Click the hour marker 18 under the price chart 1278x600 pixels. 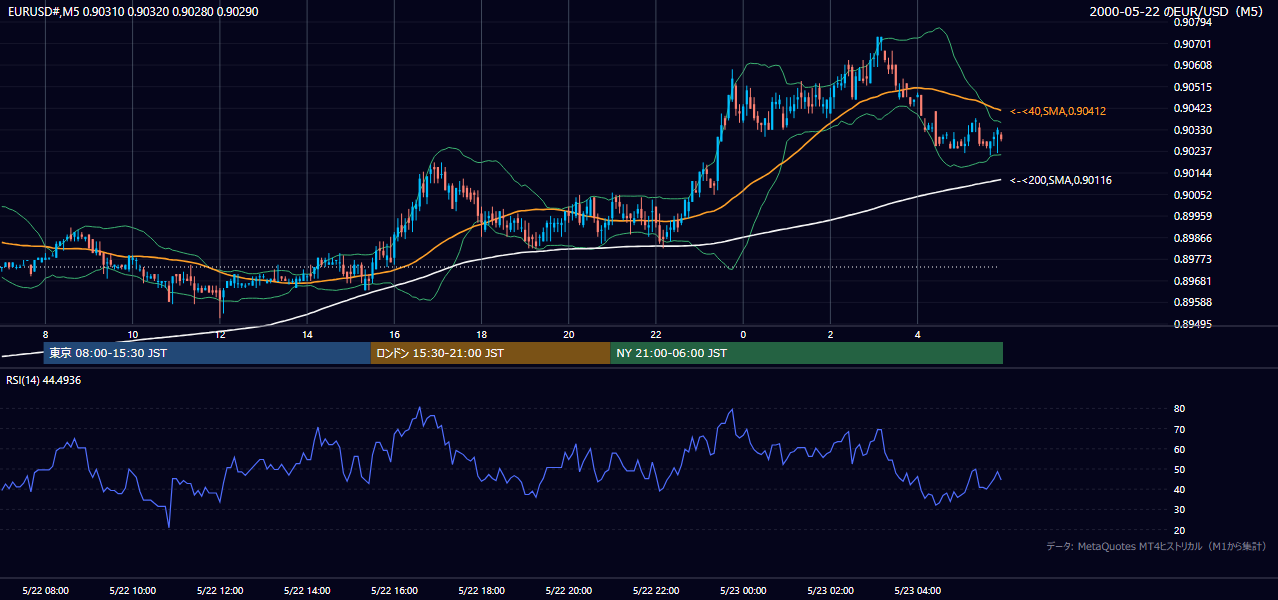[482, 334]
